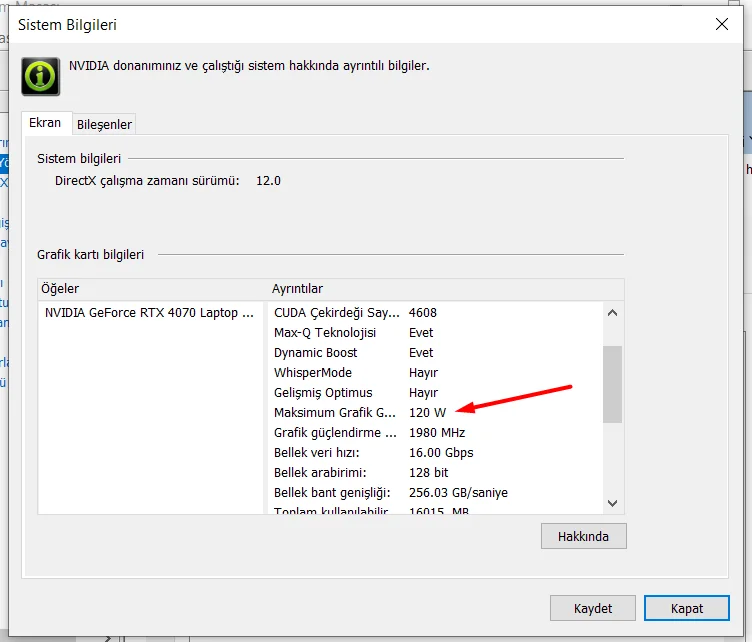The height and width of the screenshot is (642, 752).
Task: Click the details list scroll up arrow
Action: (612, 313)
